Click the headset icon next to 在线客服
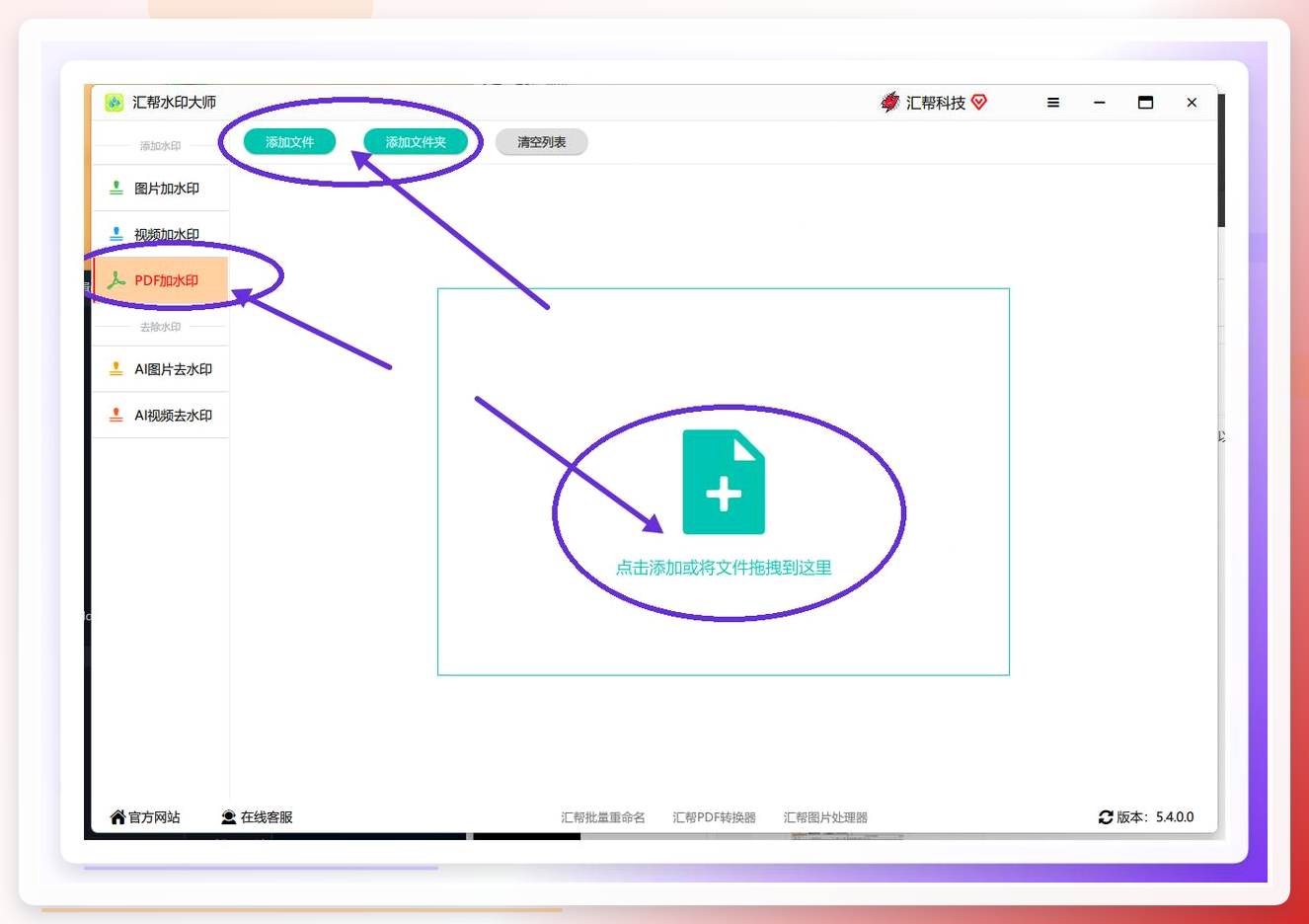This screenshot has width=1309, height=924. [x=229, y=817]
